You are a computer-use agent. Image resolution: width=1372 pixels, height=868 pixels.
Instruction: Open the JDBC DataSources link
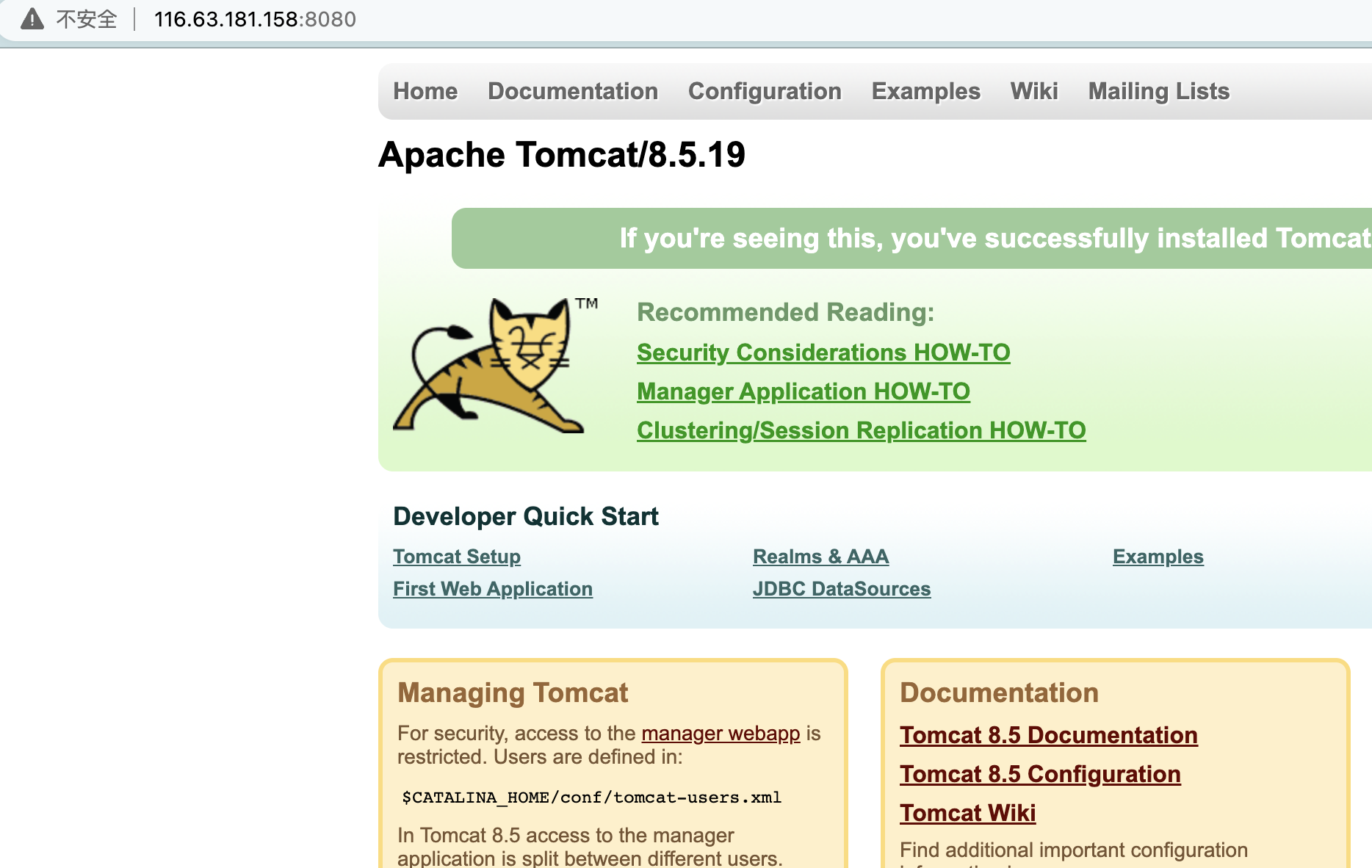click(x=842, y=589)
